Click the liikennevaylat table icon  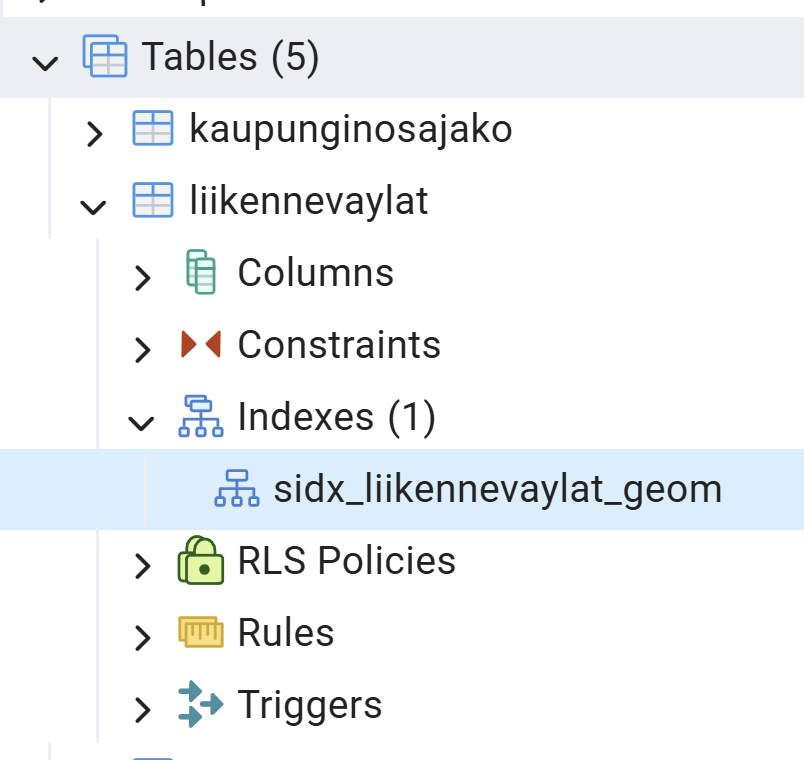153,201
